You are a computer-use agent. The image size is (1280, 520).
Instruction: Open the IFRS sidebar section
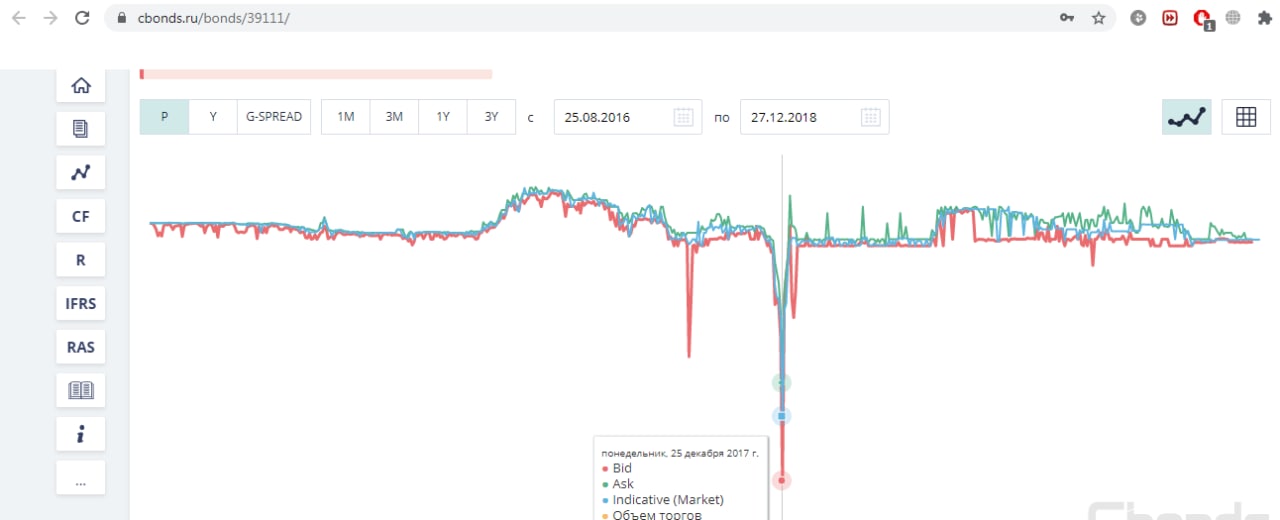click(80, 303)
